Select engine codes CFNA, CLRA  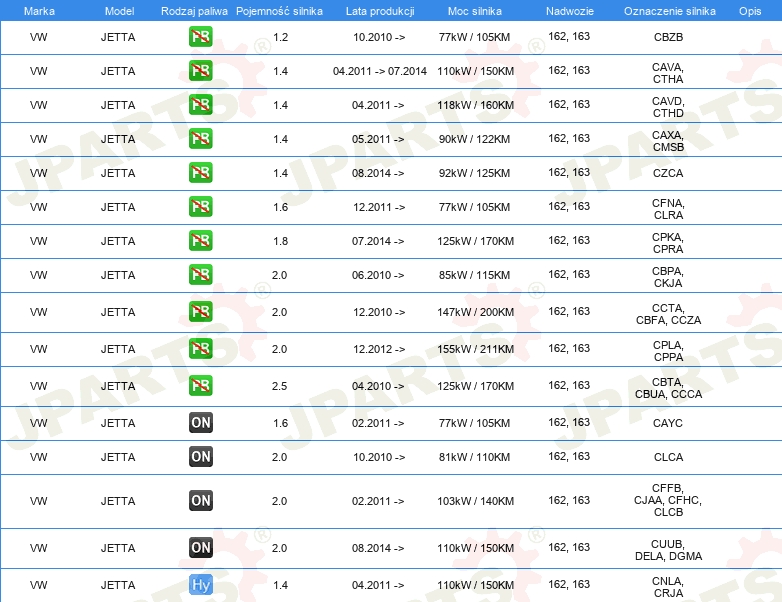[x=668, y=209]
